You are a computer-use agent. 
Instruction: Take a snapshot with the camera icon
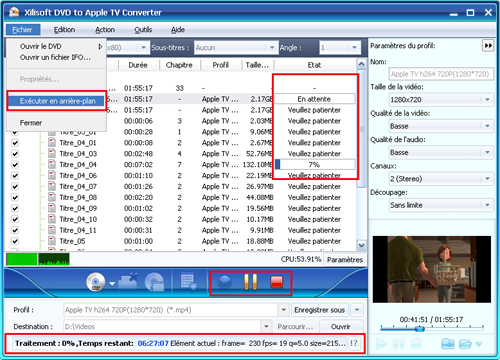pyautogui.click(x=448, y=344)
